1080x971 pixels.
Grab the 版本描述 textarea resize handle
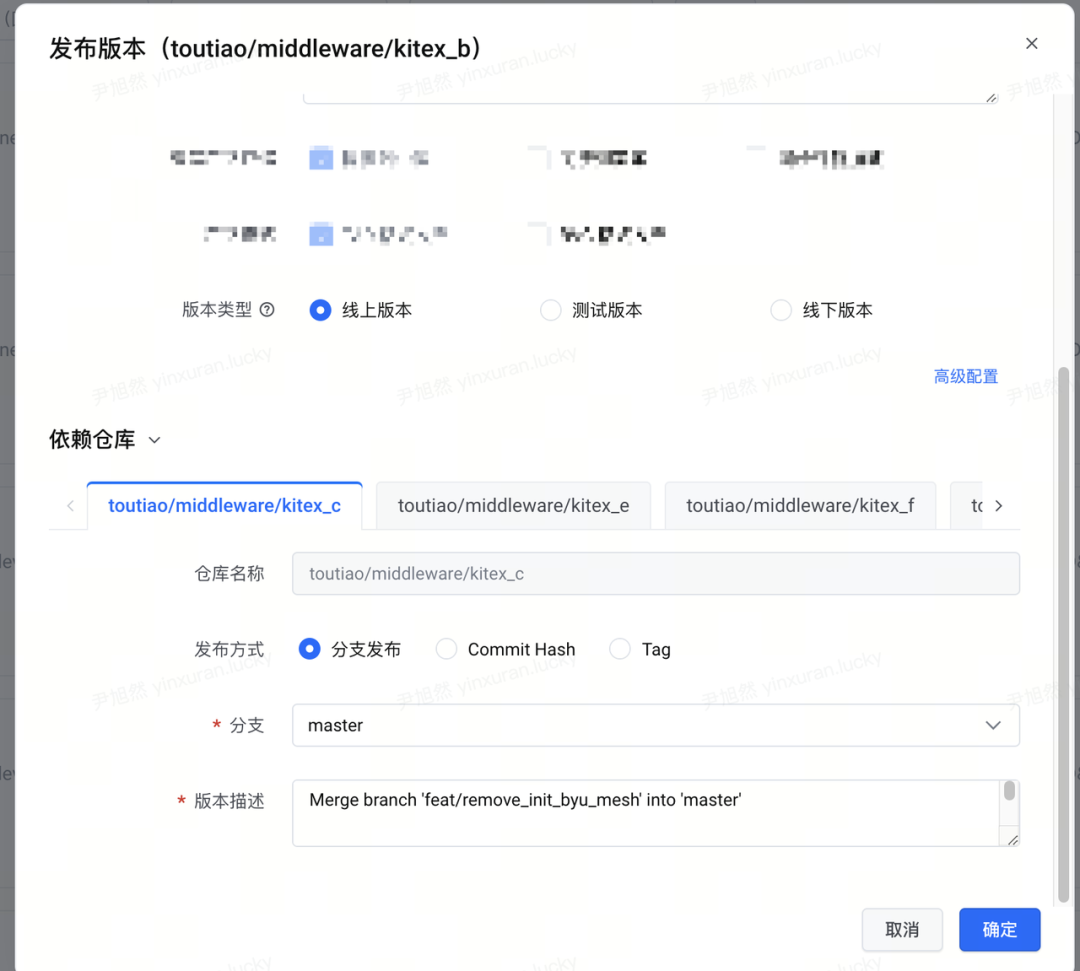tap(1012, 840)
